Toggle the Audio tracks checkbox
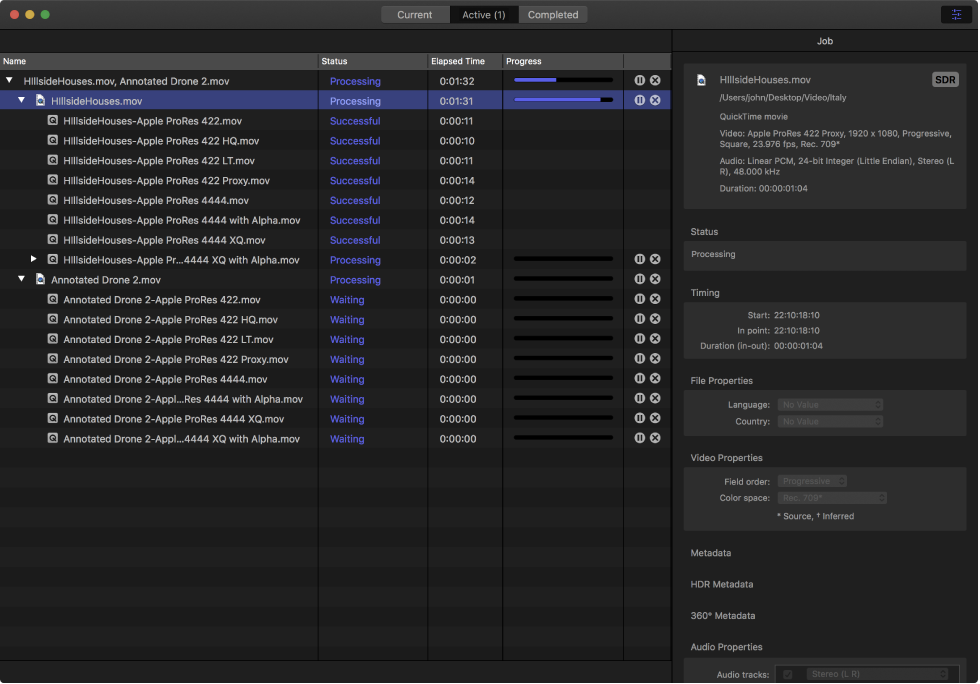980x684 pixels. tap(788, 674)
